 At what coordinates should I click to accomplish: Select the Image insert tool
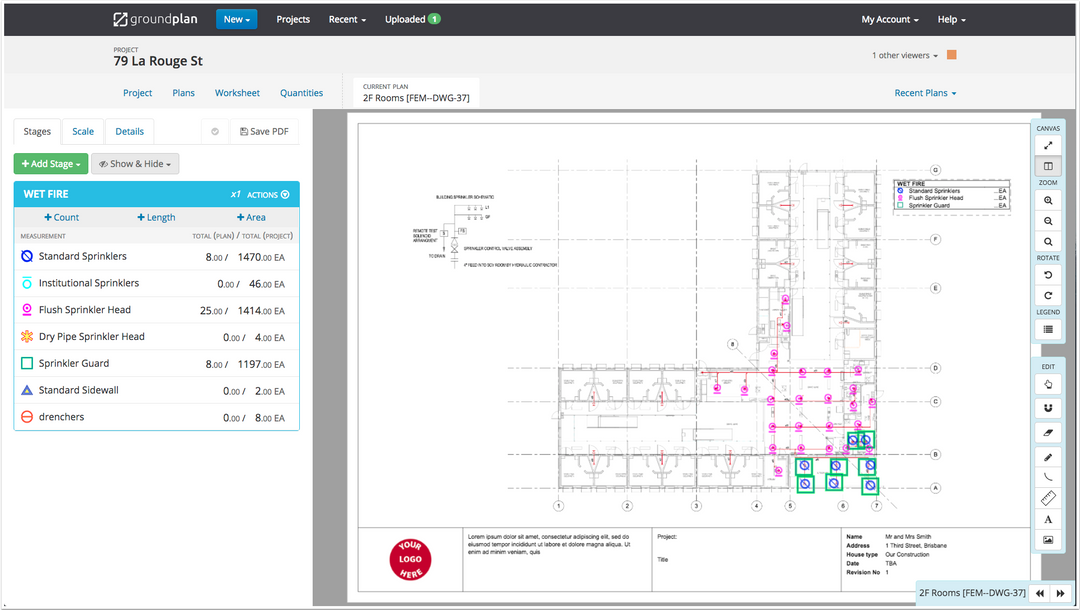(1048, 540)
